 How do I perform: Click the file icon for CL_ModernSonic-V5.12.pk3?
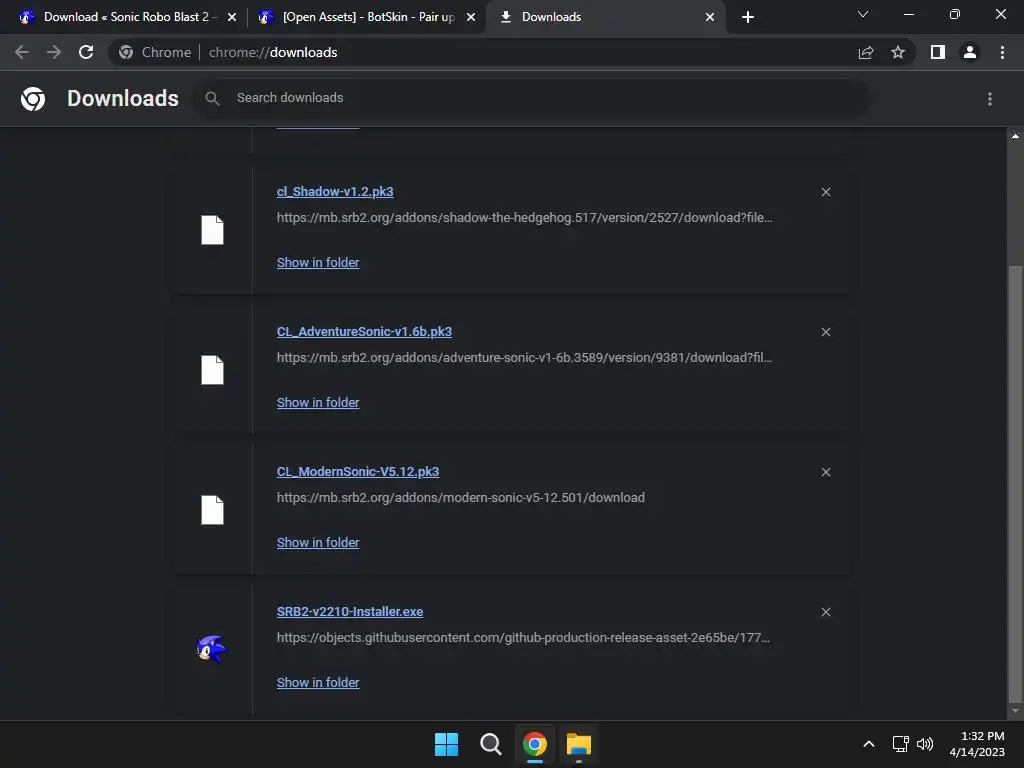tap(212, 510)
